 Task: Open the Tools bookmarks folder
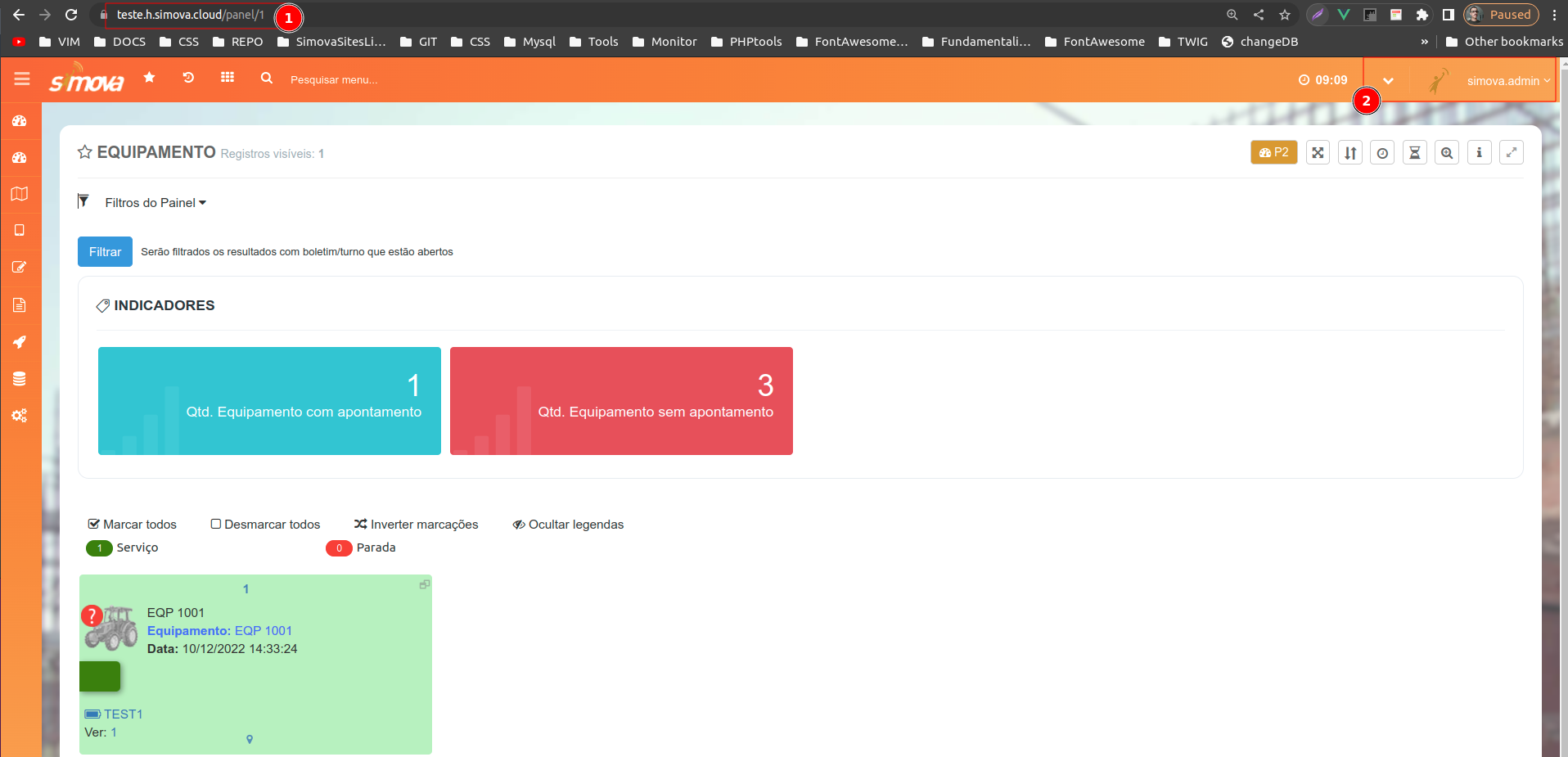(x=594, y=42)
